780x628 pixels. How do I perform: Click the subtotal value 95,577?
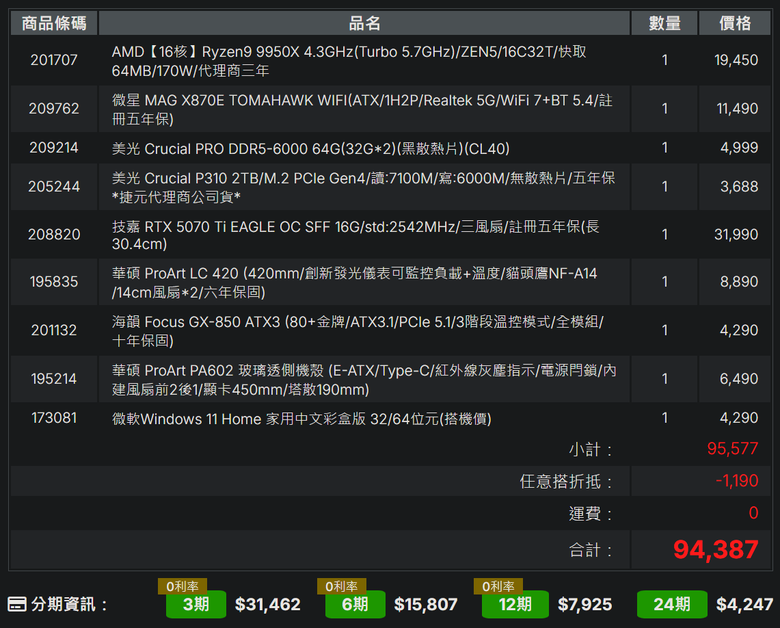(x=732, y=449)
